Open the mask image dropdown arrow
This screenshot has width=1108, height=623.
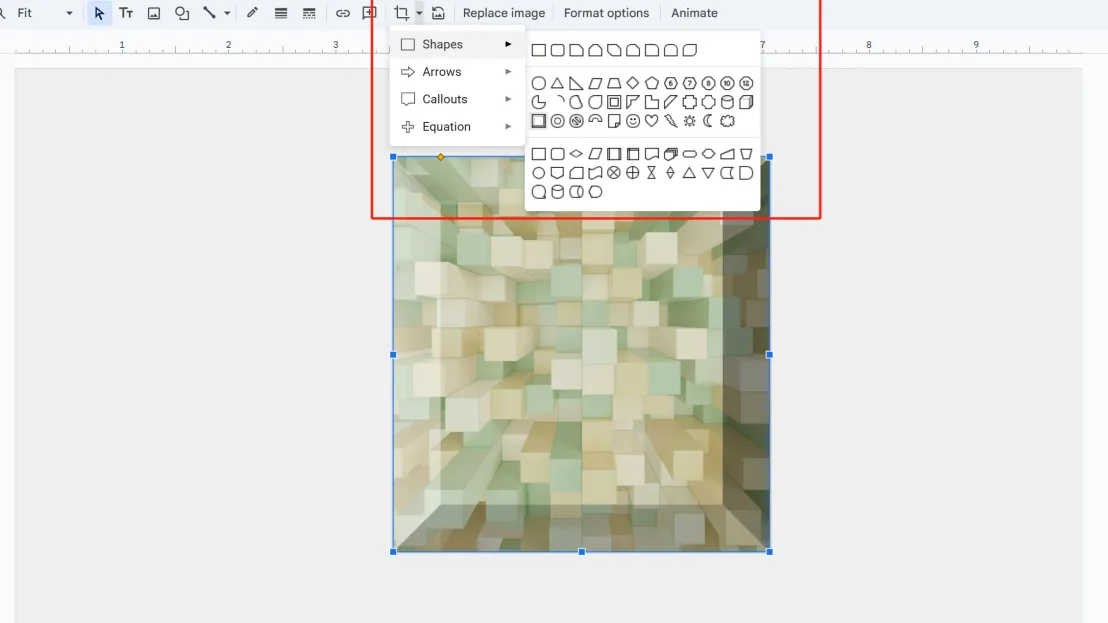[419, 13]
